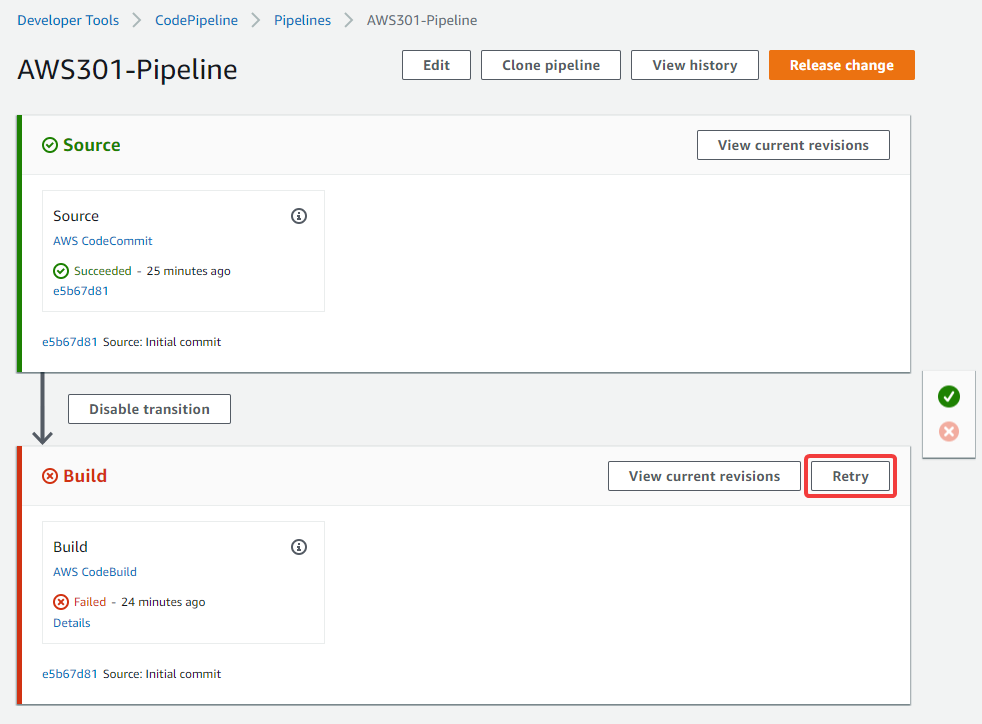Viewport: 982px width, 724px height.
Task: Edit the AWS301-Pipeline
Action: click(437, 65)
